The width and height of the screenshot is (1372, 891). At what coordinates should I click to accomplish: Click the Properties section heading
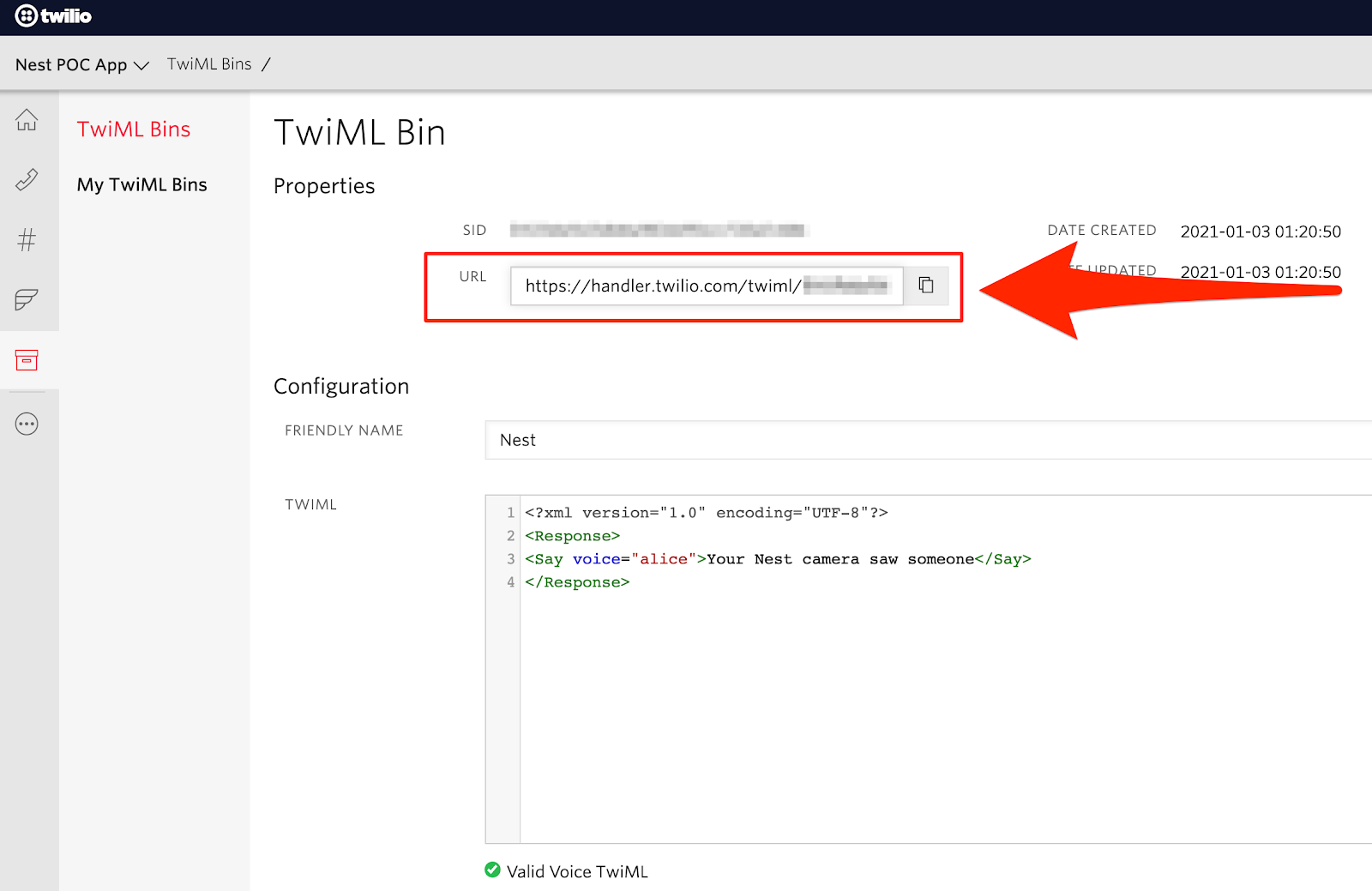click(x=324, y=186)
